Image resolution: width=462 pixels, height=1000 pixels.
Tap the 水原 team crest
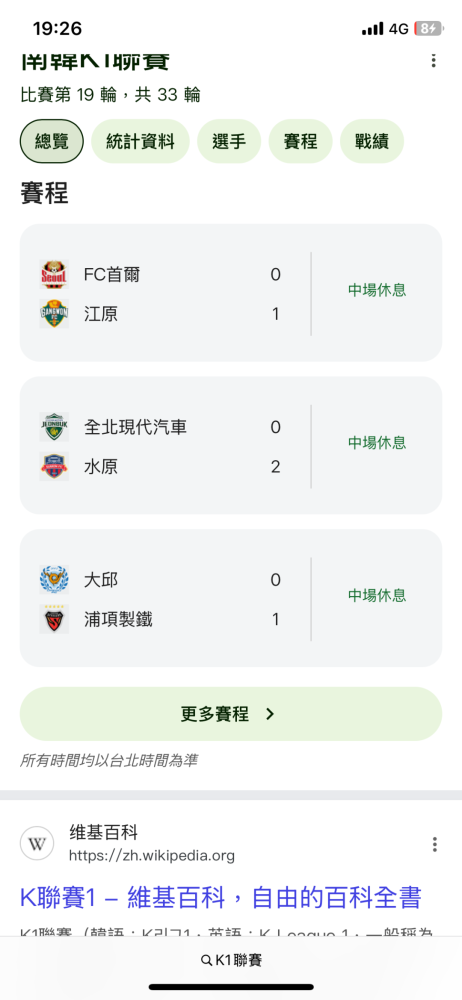point(54,466)
